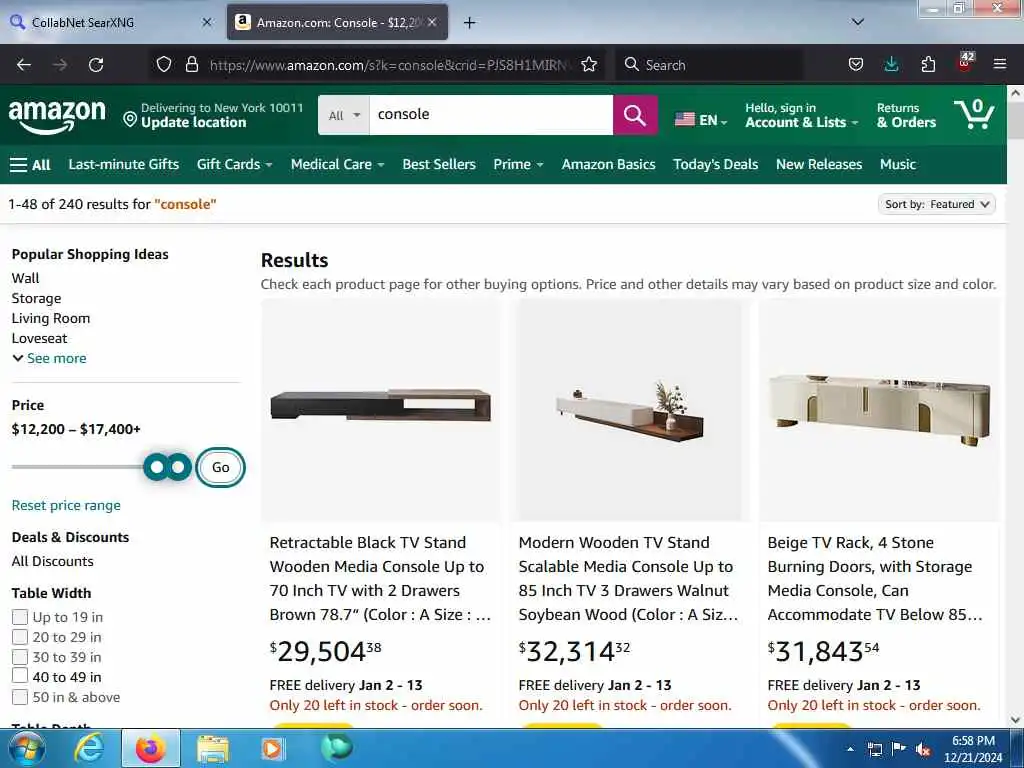This screenshot has width=1024, height=768.
Task: Bookmark page with the star icon
Action: [x=589, y=64]
